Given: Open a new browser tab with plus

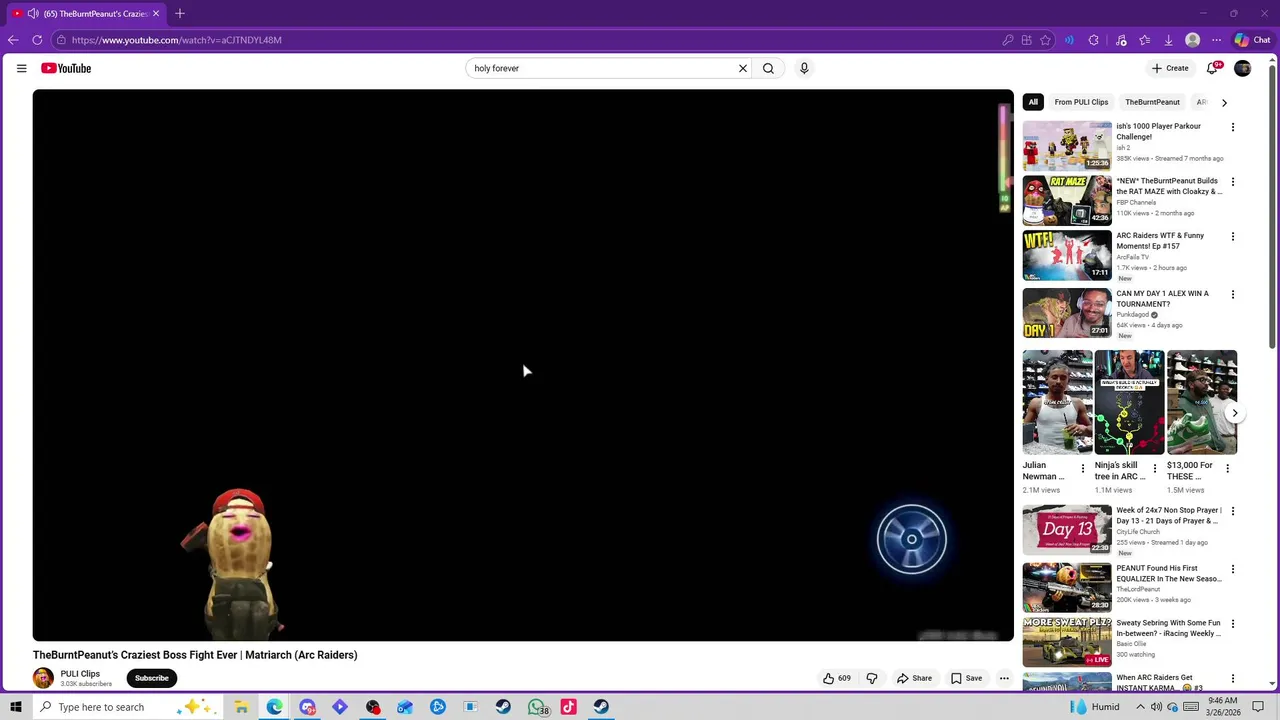Looking at the screenshot, I should [x=180, y=13].
